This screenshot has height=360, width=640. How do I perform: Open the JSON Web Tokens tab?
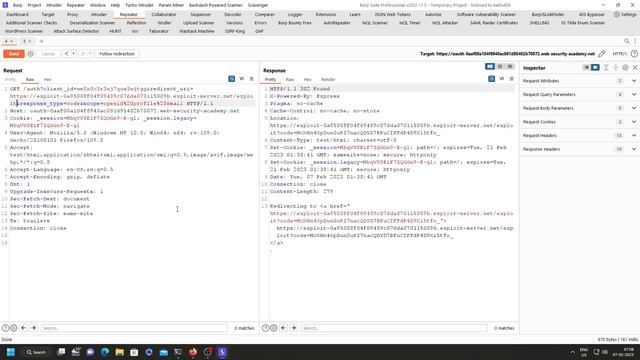393,14
